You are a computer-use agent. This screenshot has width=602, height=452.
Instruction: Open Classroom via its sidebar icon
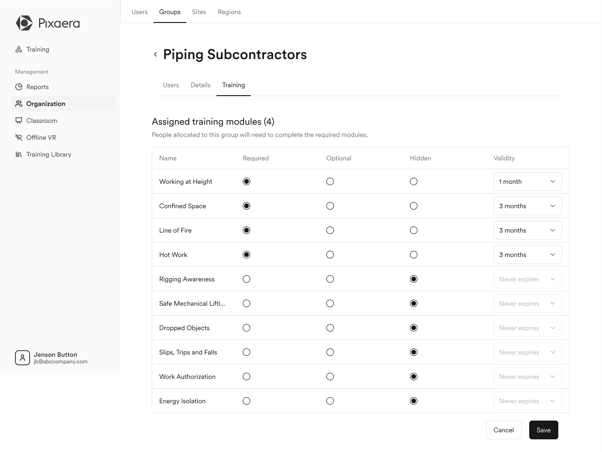tap(19, 121)
